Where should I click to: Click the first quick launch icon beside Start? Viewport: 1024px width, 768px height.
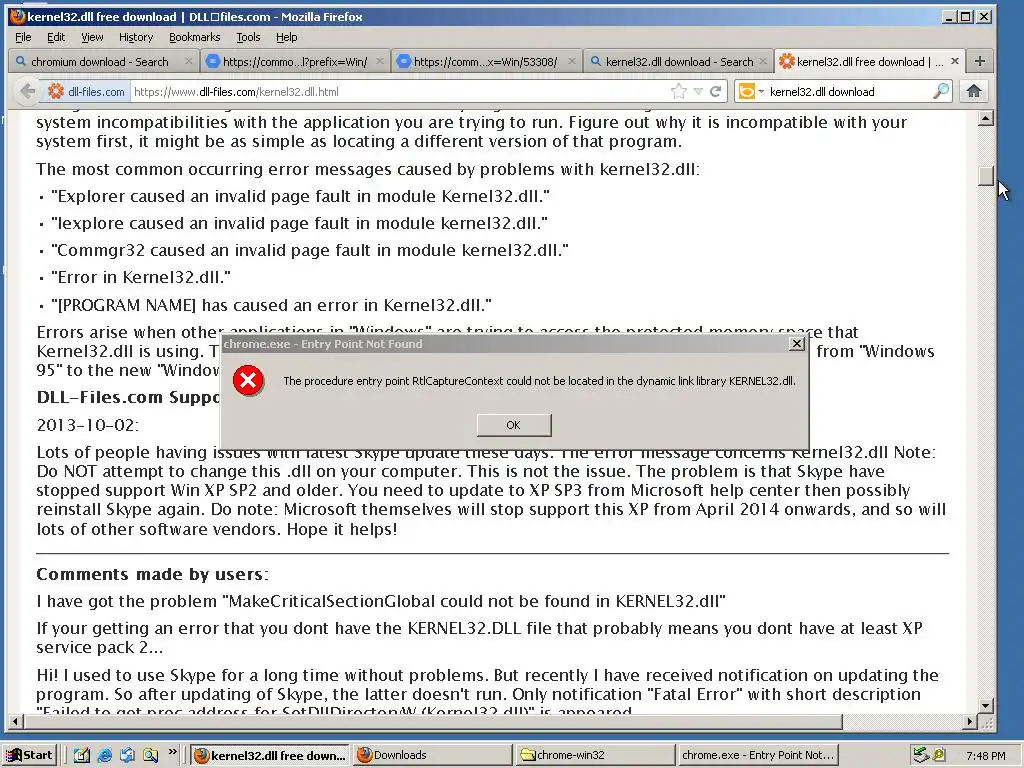click(82, 755)
